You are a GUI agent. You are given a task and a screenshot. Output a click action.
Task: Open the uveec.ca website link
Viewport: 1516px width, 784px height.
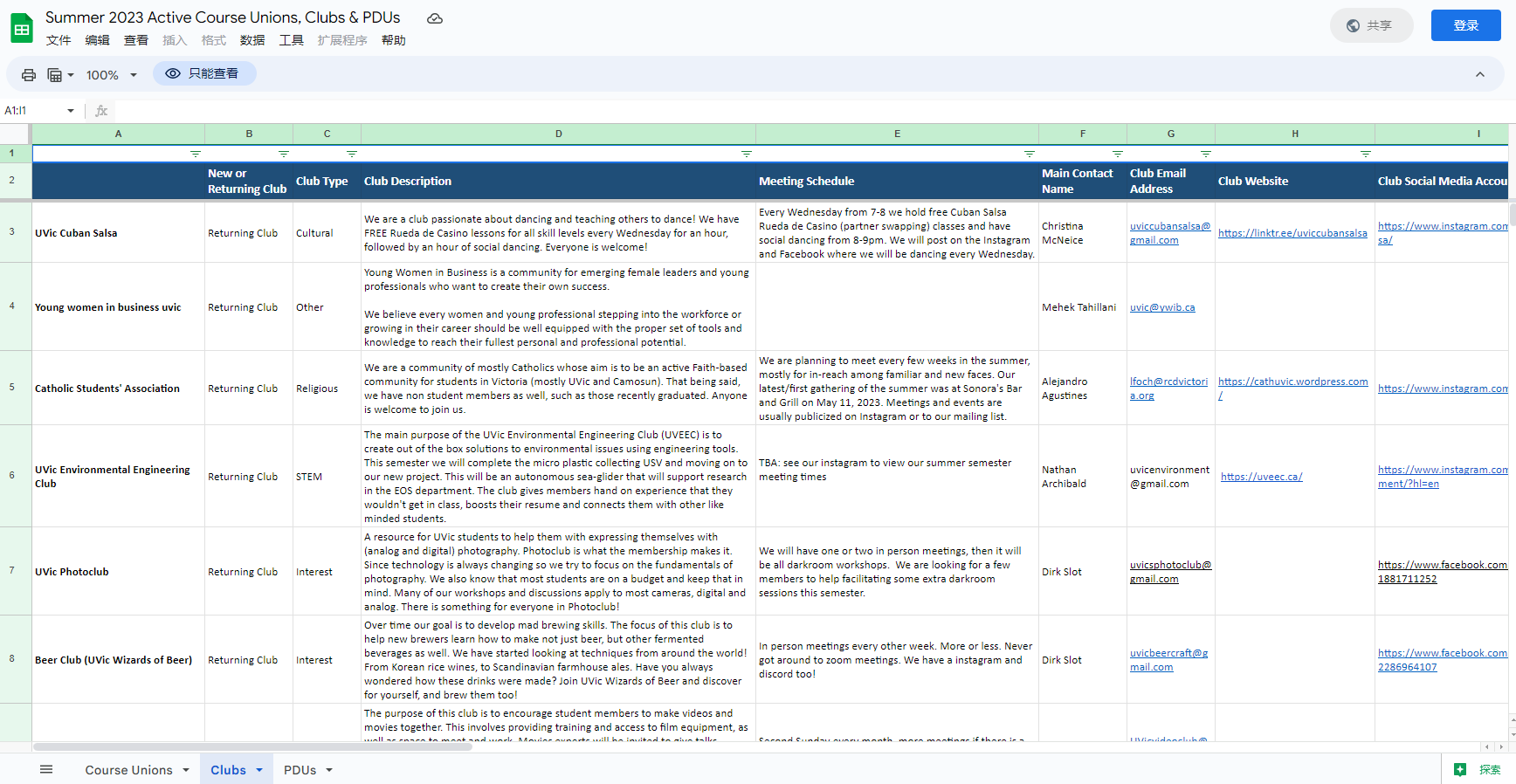tap(1261, 477)
